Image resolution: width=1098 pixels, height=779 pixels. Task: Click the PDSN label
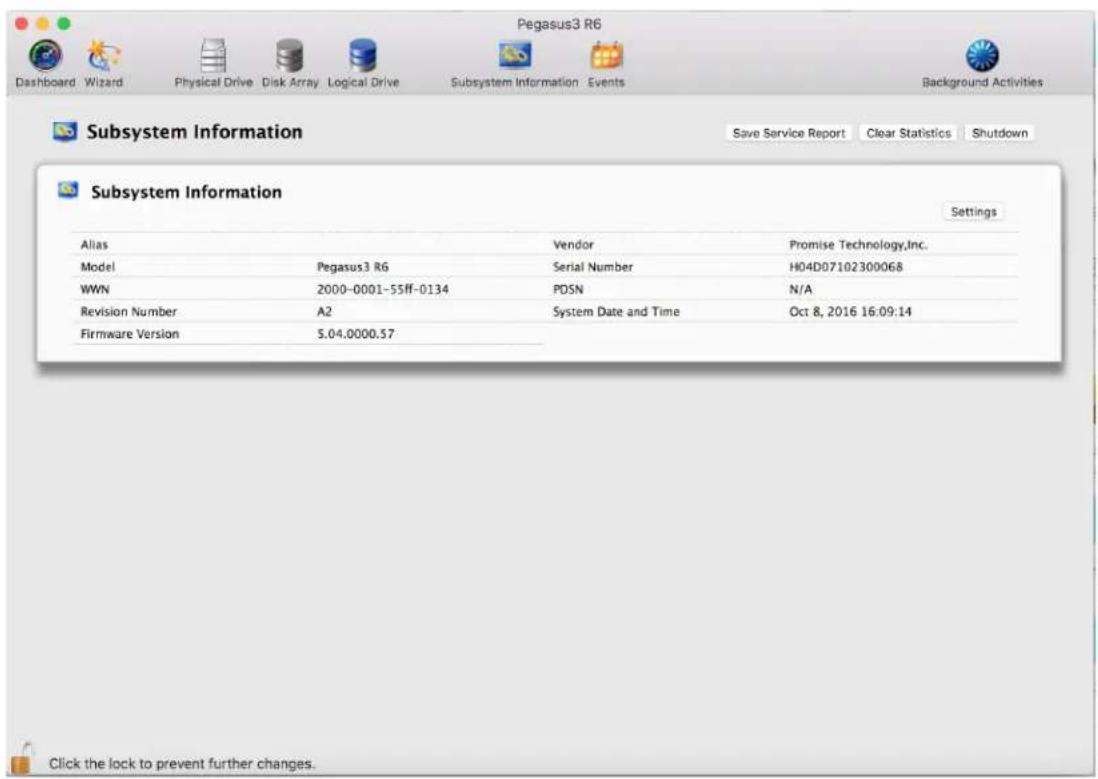pyautogui.click(x=568, y=289)
